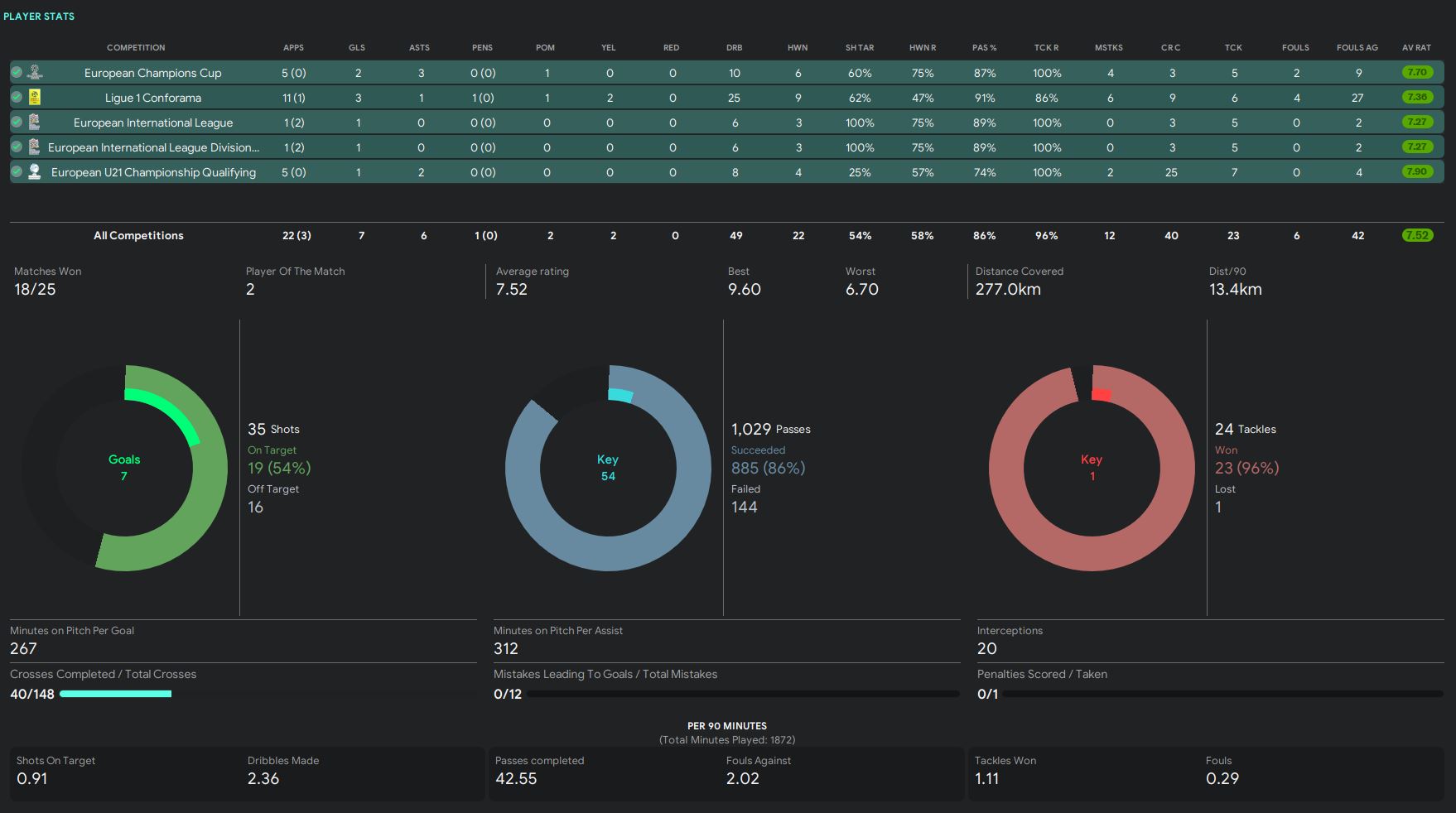1456x813 pixels.
Task: Open the Ligue 1 Conforama competition name
Action: (x=153, y=98)
